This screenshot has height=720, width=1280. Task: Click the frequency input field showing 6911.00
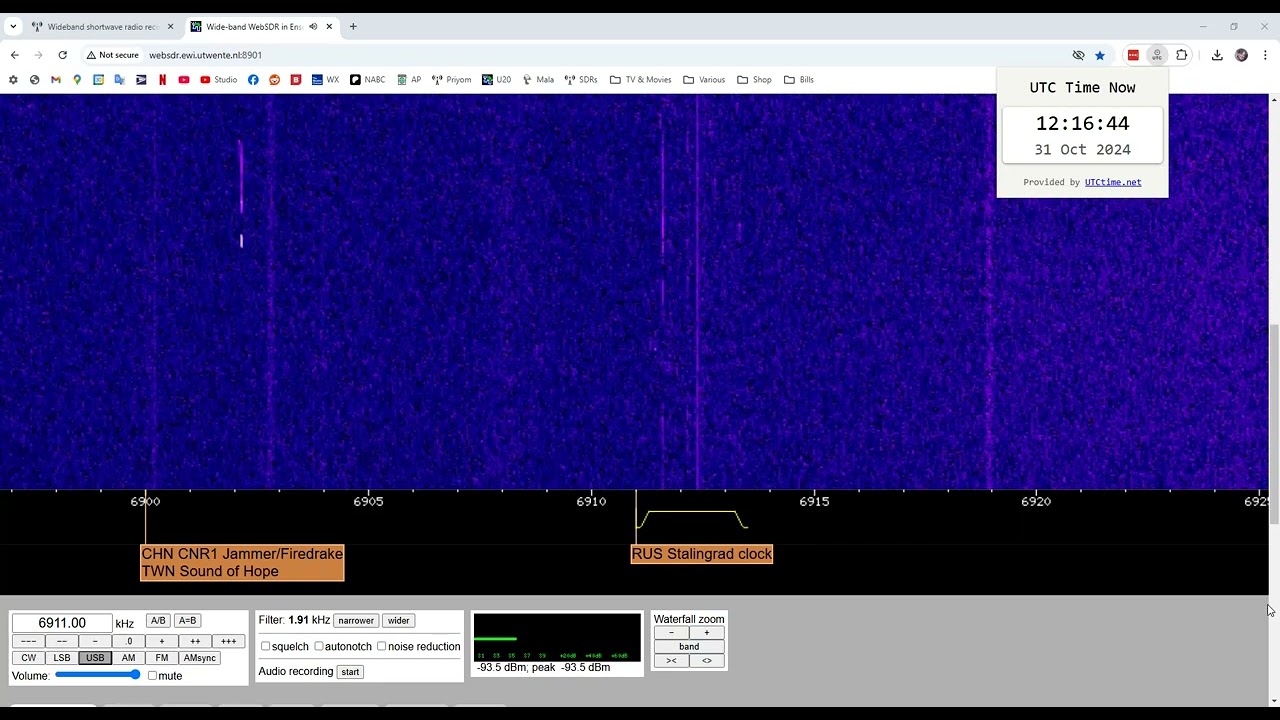(62, 623)
